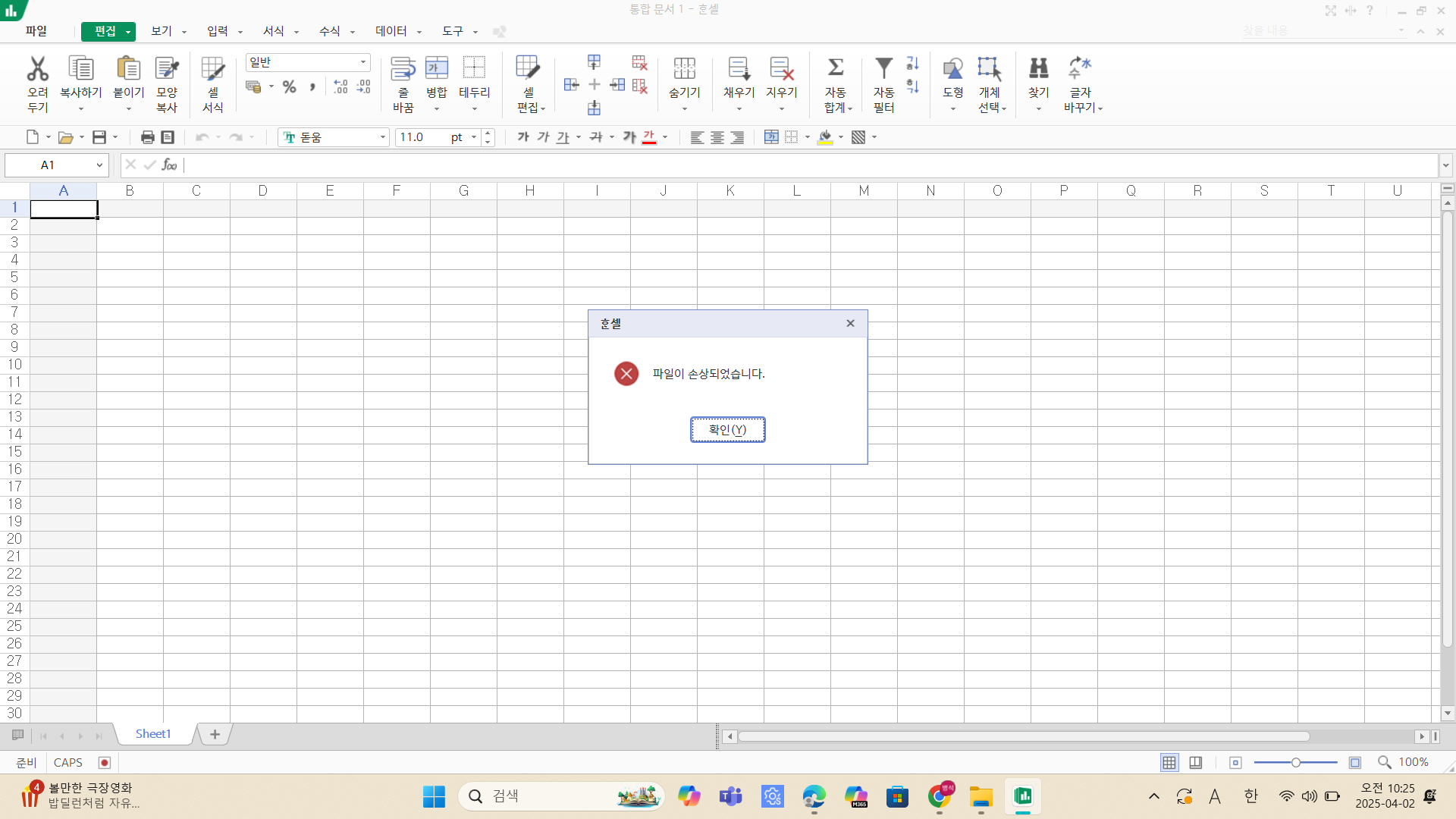Click the save diskette icon

tap(99, 137)
